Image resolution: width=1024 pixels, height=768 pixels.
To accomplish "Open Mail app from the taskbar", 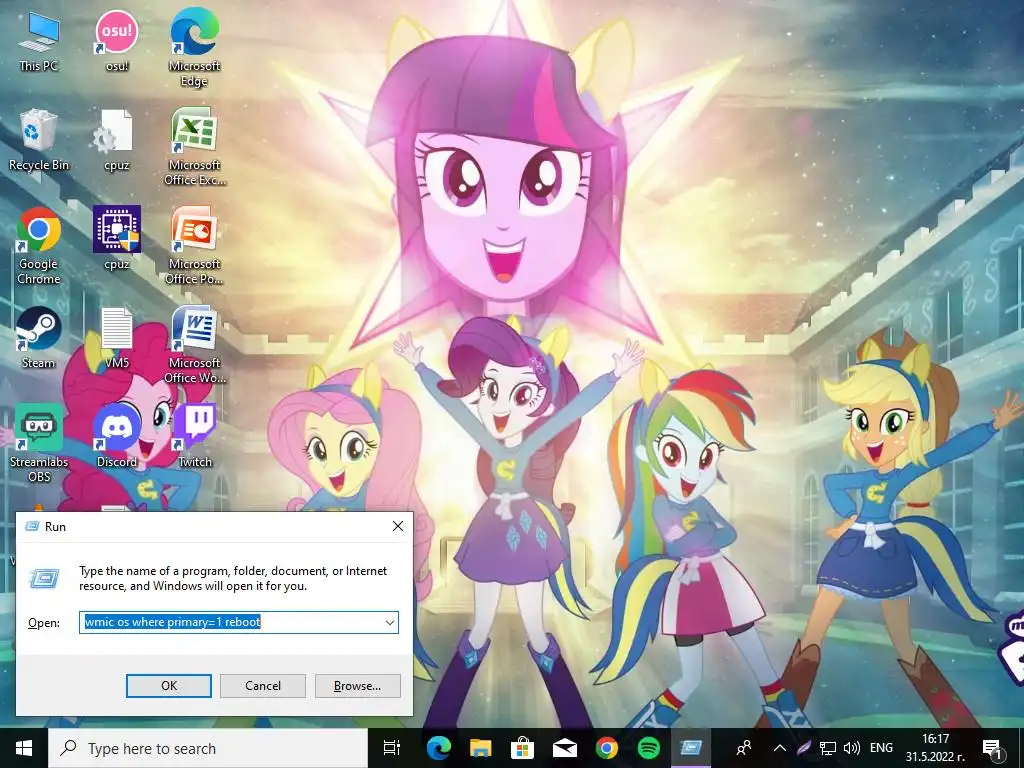I will tap(564, 748).
